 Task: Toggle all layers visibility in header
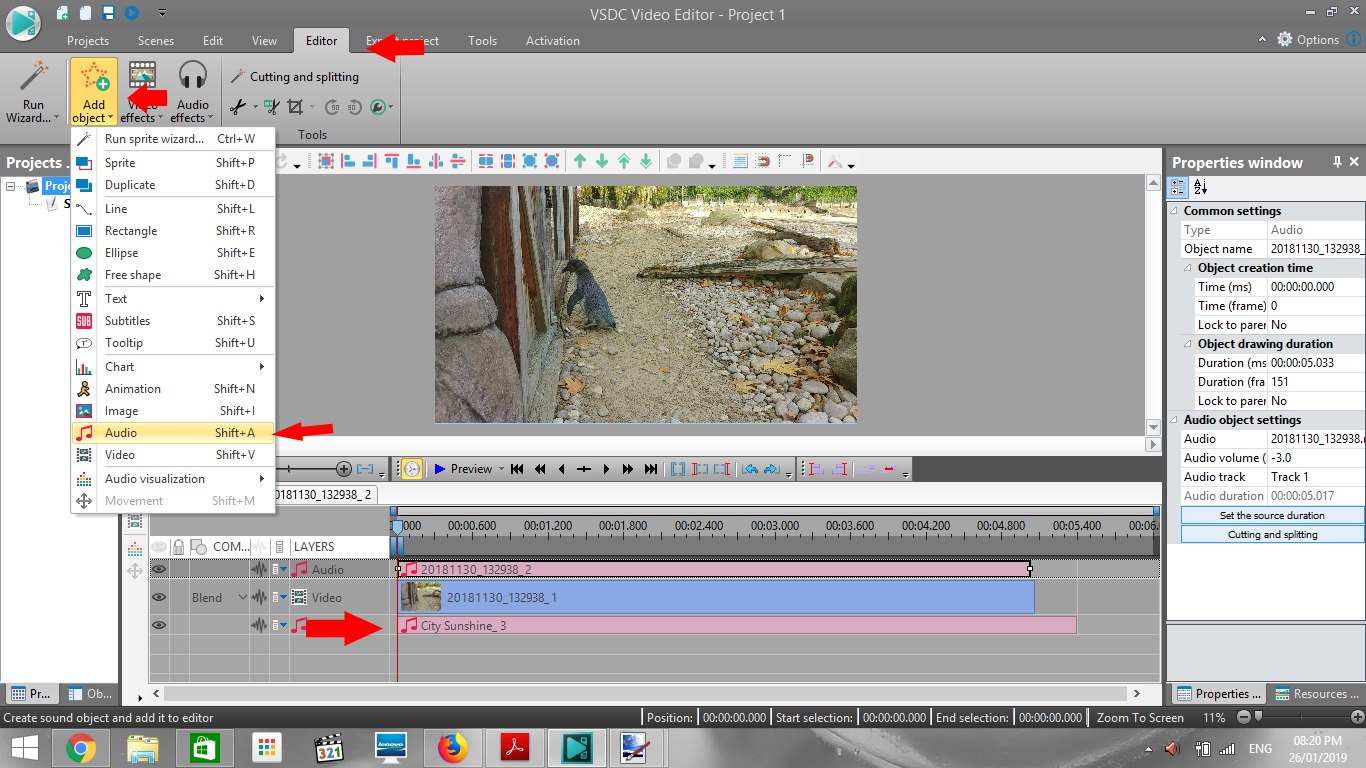(x=159, y=547)
